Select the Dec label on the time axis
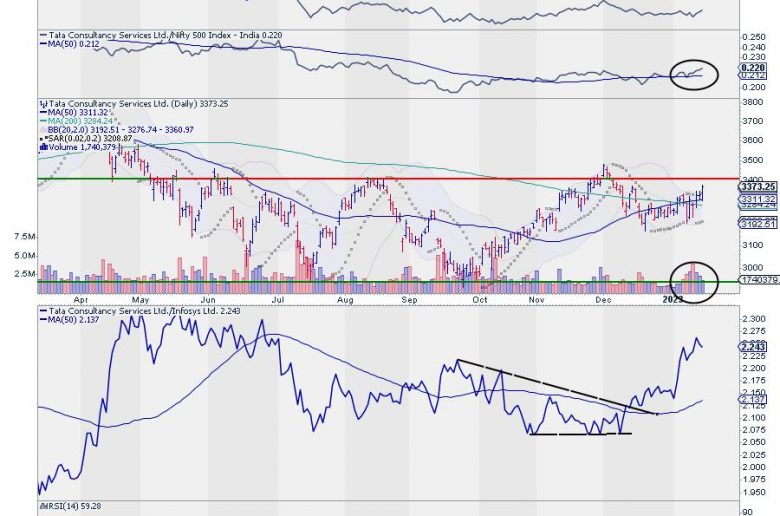The width and height of the screenshot is (780, 516). 603,300
